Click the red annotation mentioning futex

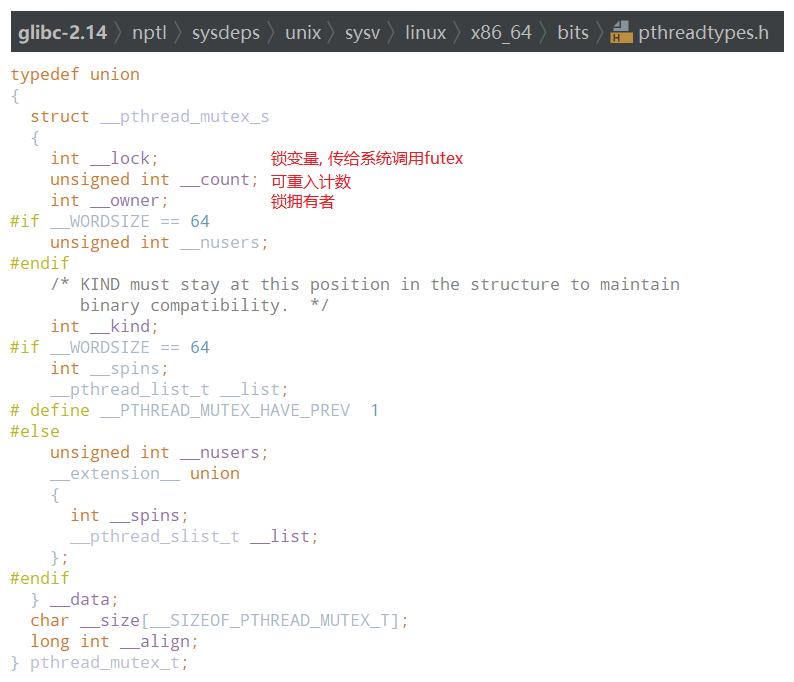[367, 158]
